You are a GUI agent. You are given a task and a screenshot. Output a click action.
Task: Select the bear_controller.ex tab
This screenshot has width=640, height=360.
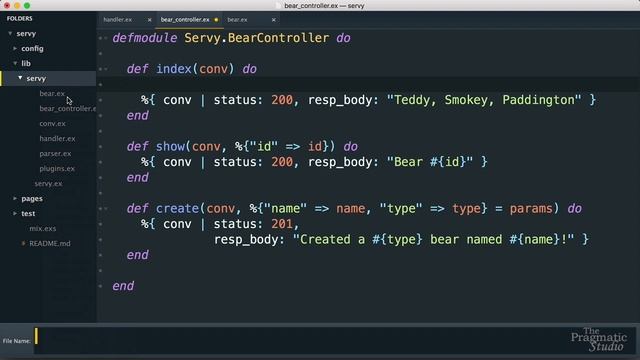tap(185, 20)
